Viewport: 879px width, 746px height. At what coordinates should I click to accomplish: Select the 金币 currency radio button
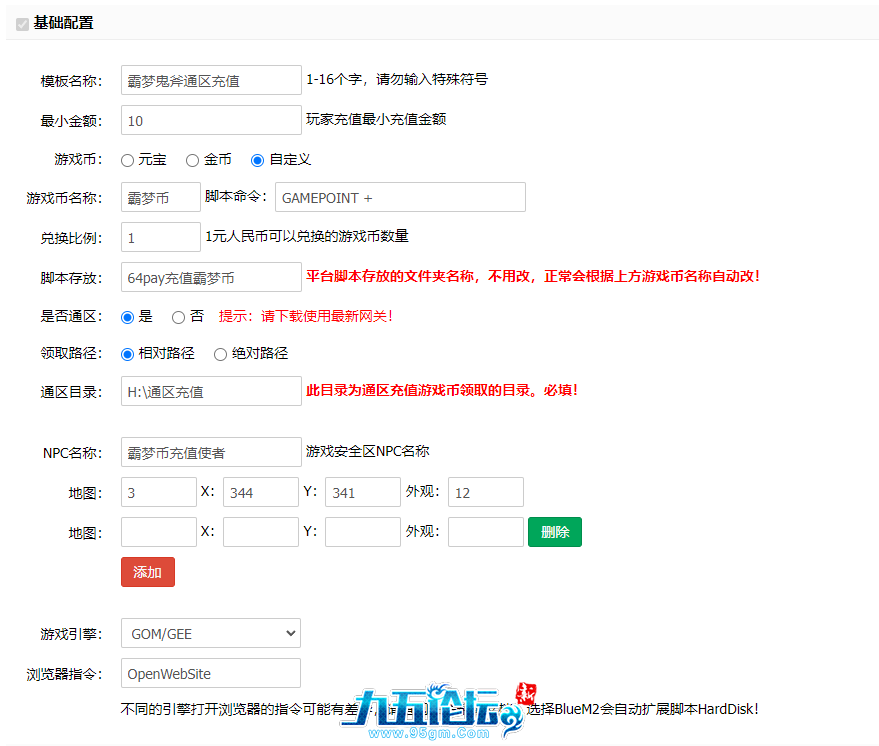[x=193, y=160]
